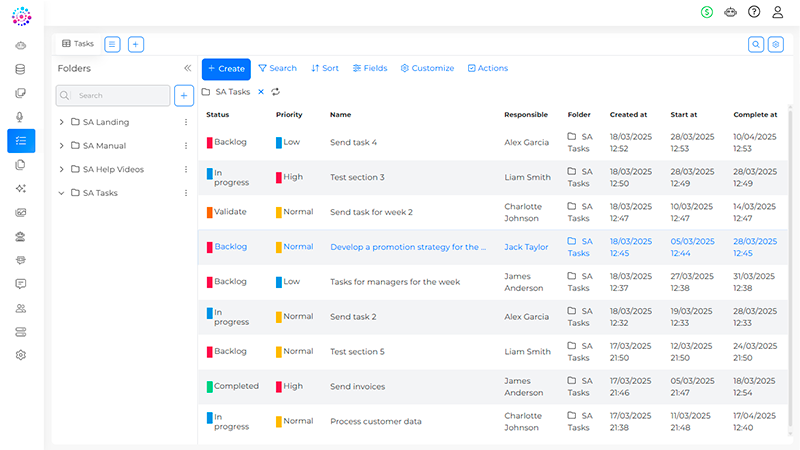Click the list view icon beside Tasks tab
800x450 pixels.
point(112,44)
